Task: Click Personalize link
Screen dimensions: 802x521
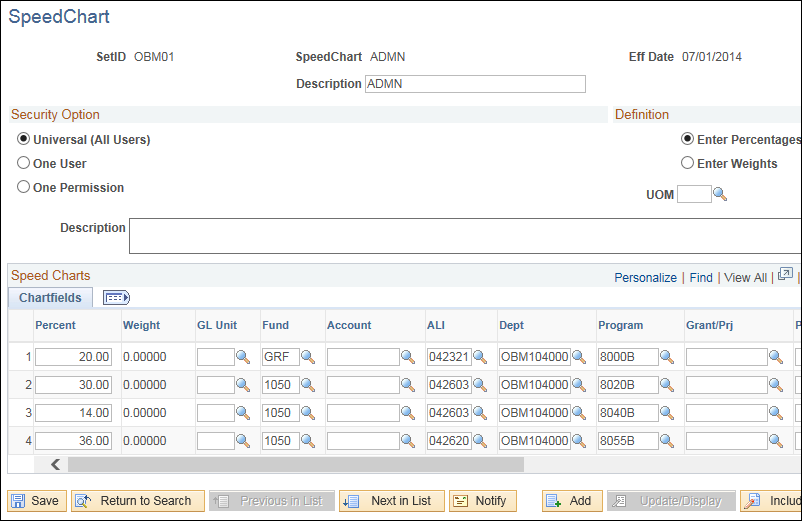Action: pos(645,278)
